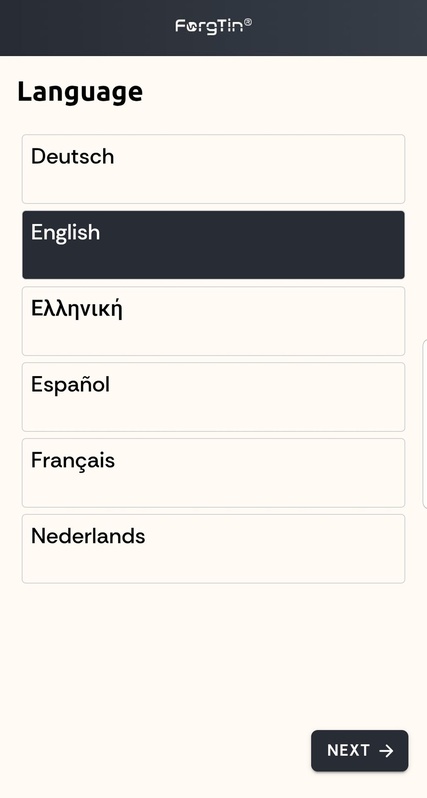The width and height of the screenshot is (427, 798).
Task: Pick Español from the language list
Action: coord(213,397)
